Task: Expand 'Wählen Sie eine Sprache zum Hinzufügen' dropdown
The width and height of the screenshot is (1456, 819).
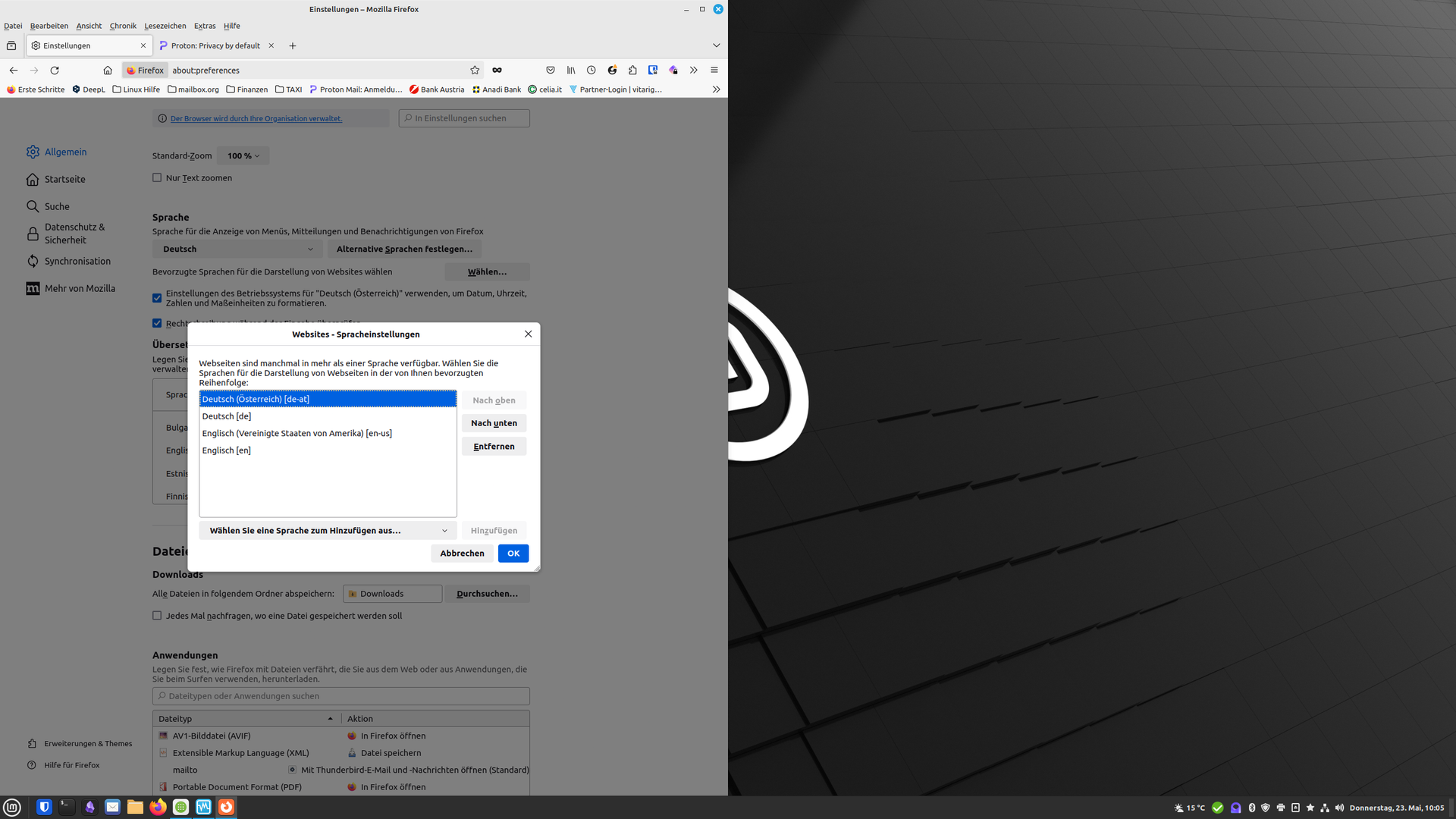Action: tap(328, 531)
